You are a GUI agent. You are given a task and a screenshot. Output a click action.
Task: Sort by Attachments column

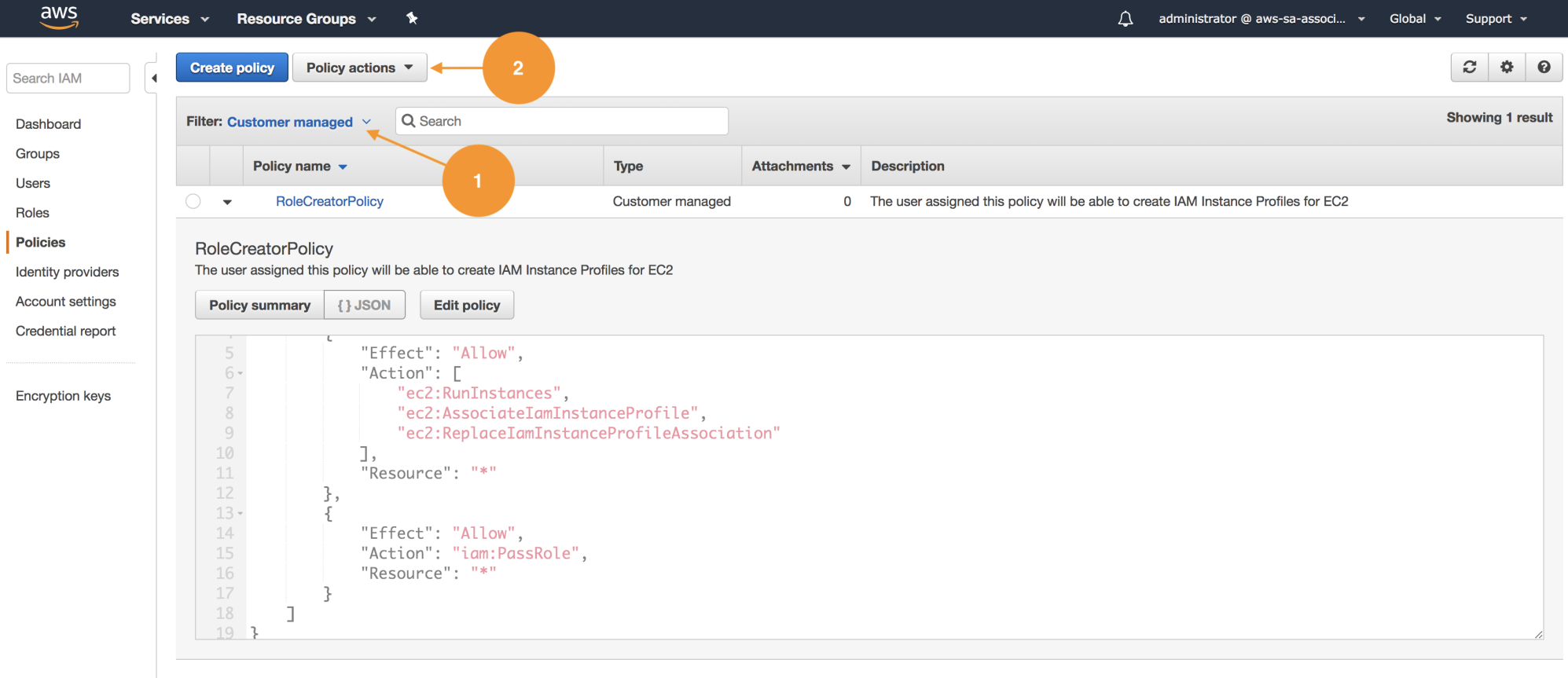point(801,166)
